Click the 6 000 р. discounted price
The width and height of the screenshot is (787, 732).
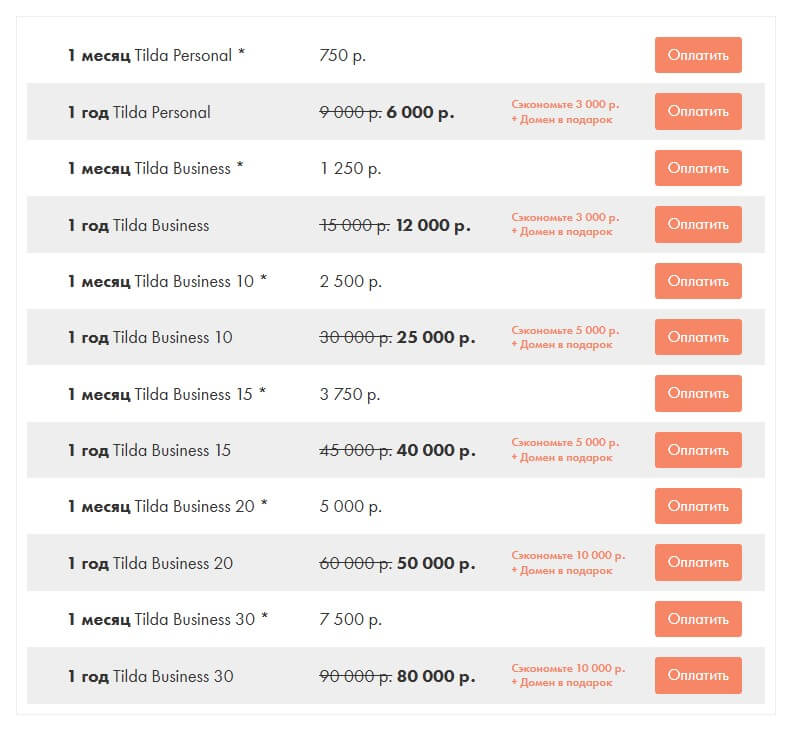420,113
